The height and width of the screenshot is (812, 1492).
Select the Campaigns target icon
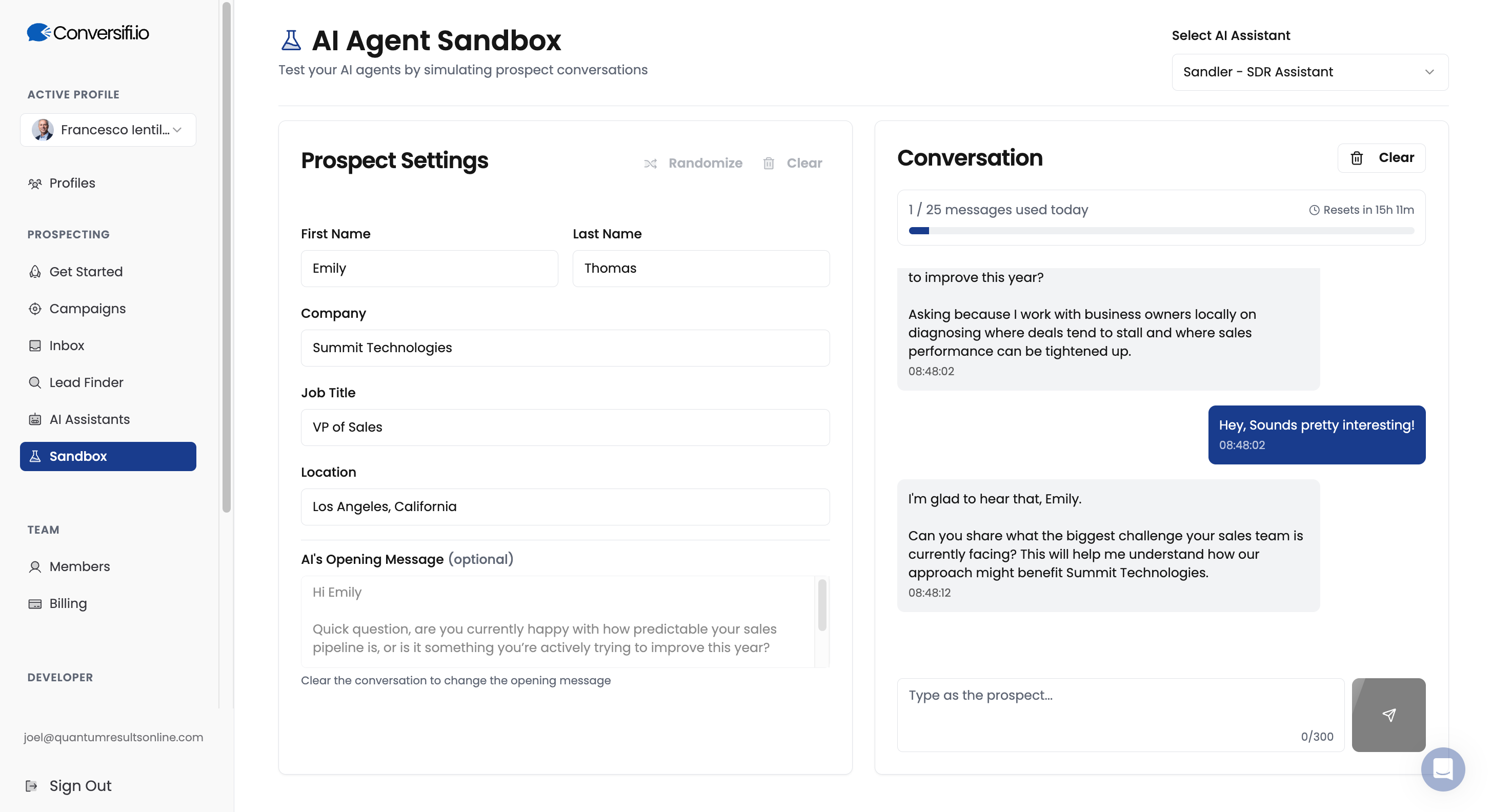(35, 308)
